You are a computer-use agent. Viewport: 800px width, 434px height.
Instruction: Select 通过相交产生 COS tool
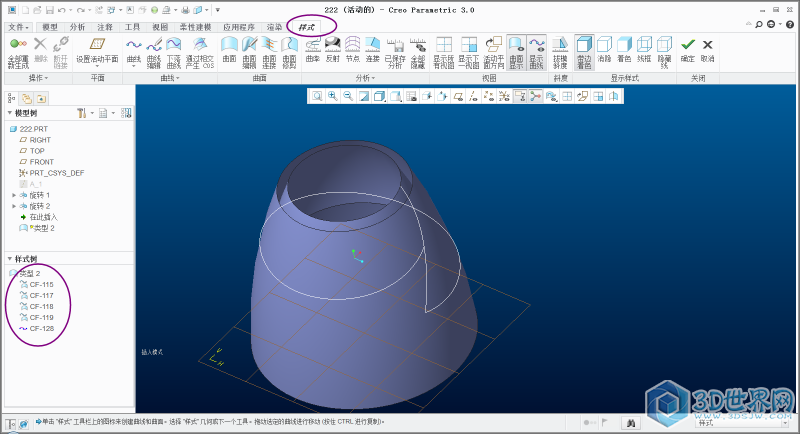199,53
